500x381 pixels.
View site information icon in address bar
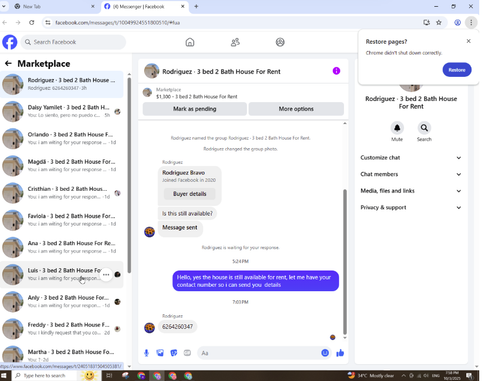48,22
